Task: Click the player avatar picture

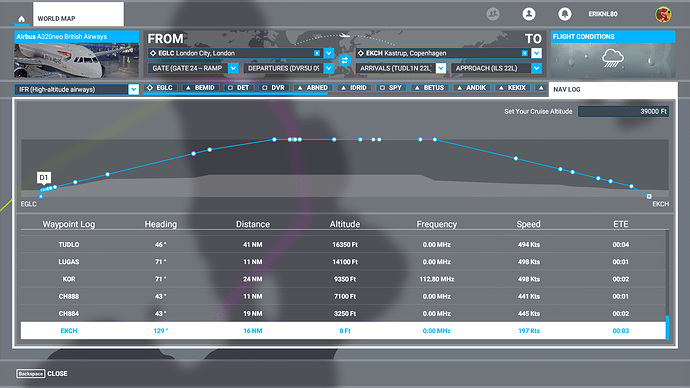Action: 663,14
